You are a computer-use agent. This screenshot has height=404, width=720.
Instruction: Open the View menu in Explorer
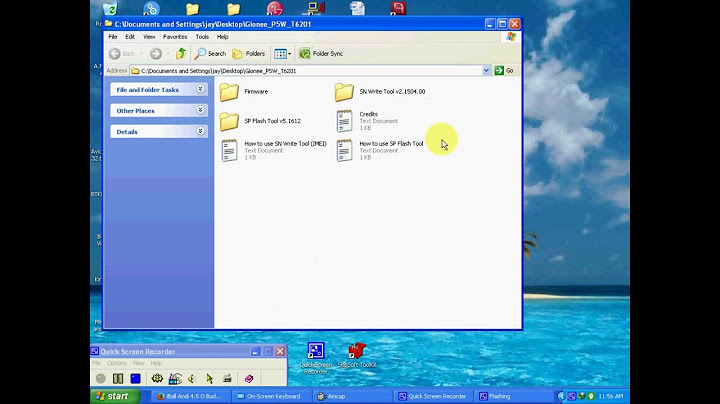[x=149, y=37]
